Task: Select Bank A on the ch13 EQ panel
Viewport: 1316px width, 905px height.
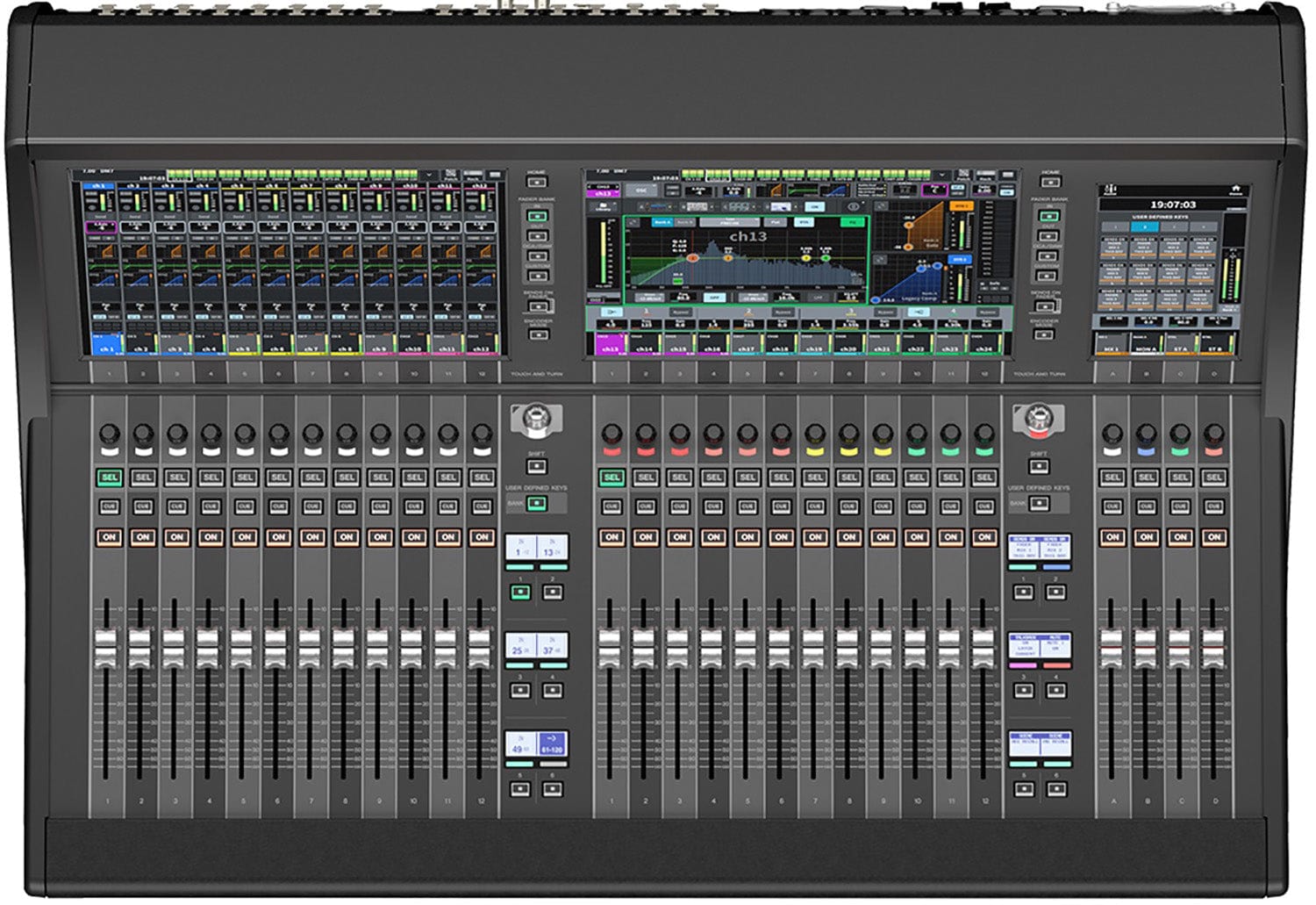Action: (x=662, y=222)
